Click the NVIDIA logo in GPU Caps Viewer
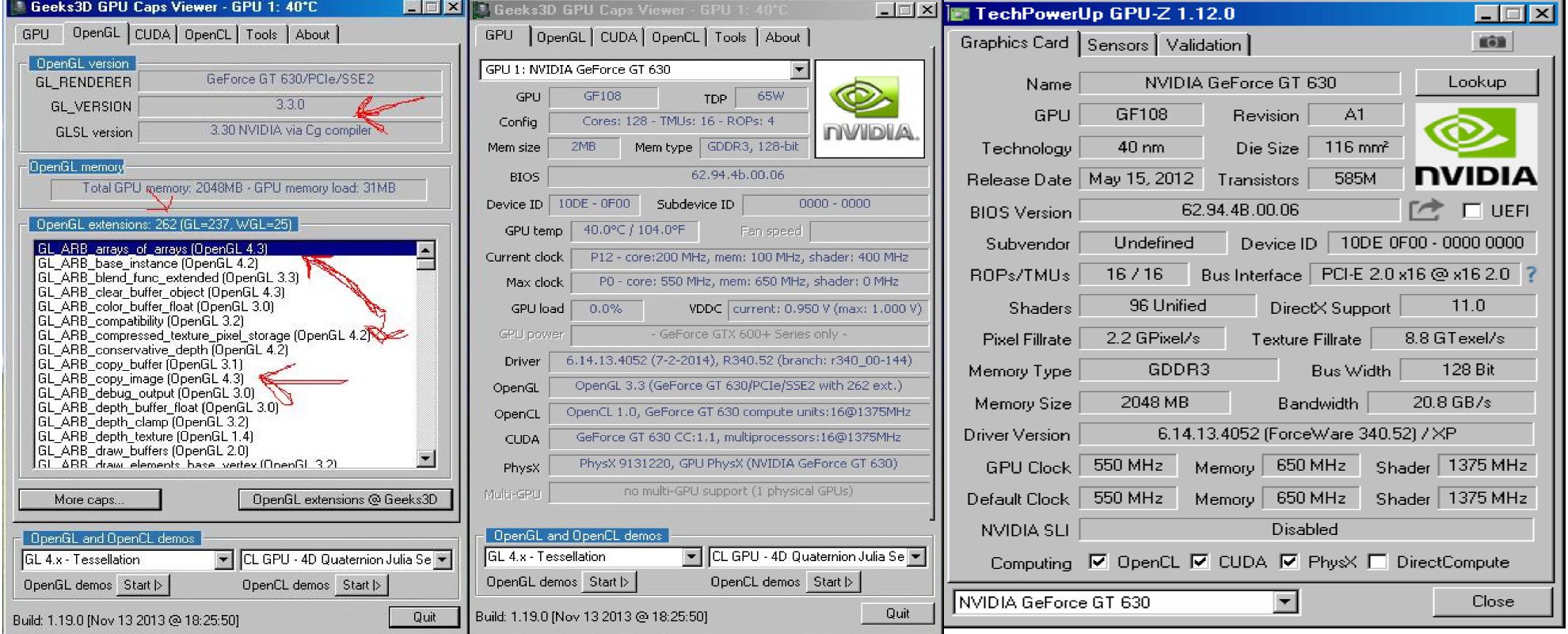Image resolution: width=1568 pixels, height=634 pixels. 869,109
